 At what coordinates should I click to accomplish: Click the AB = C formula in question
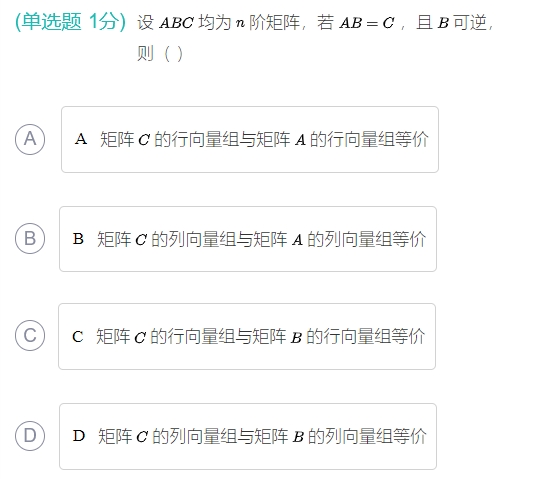click(367, 23)
